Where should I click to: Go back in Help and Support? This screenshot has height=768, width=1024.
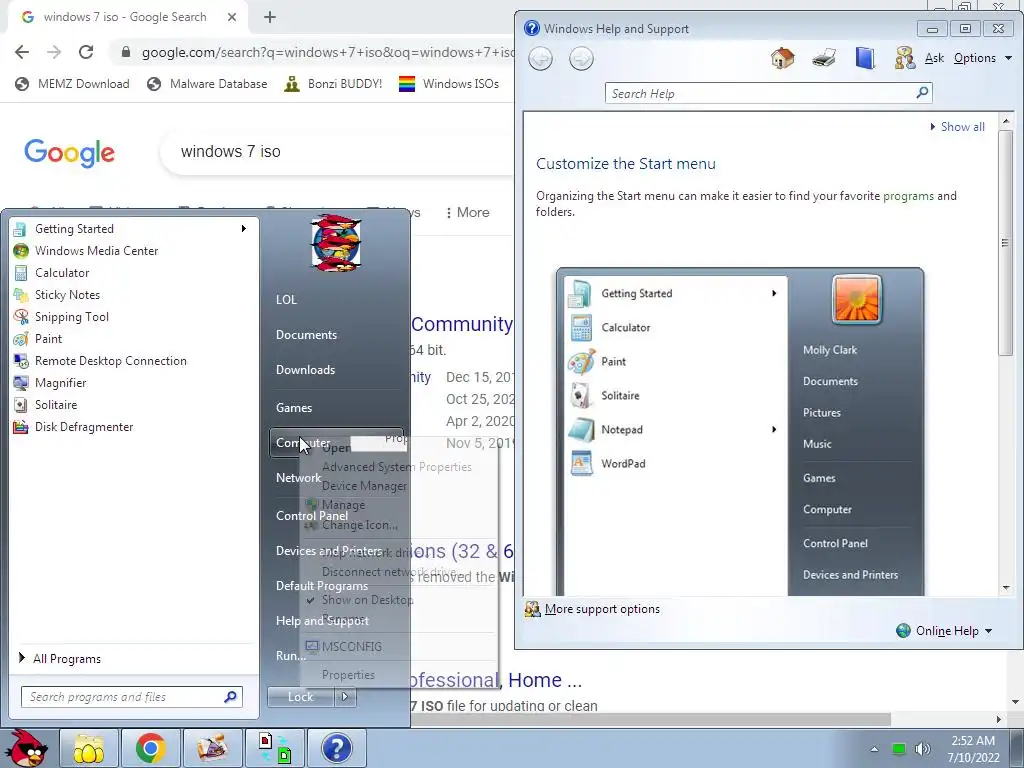click(x=540, y=59)
